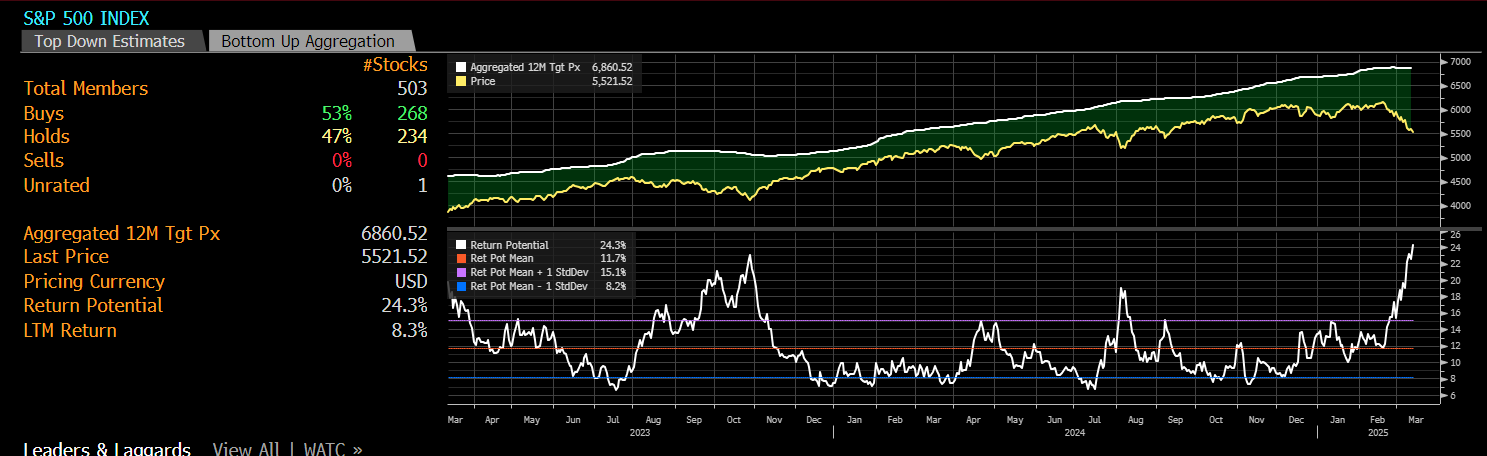Click Holds row label

[47, 137]
